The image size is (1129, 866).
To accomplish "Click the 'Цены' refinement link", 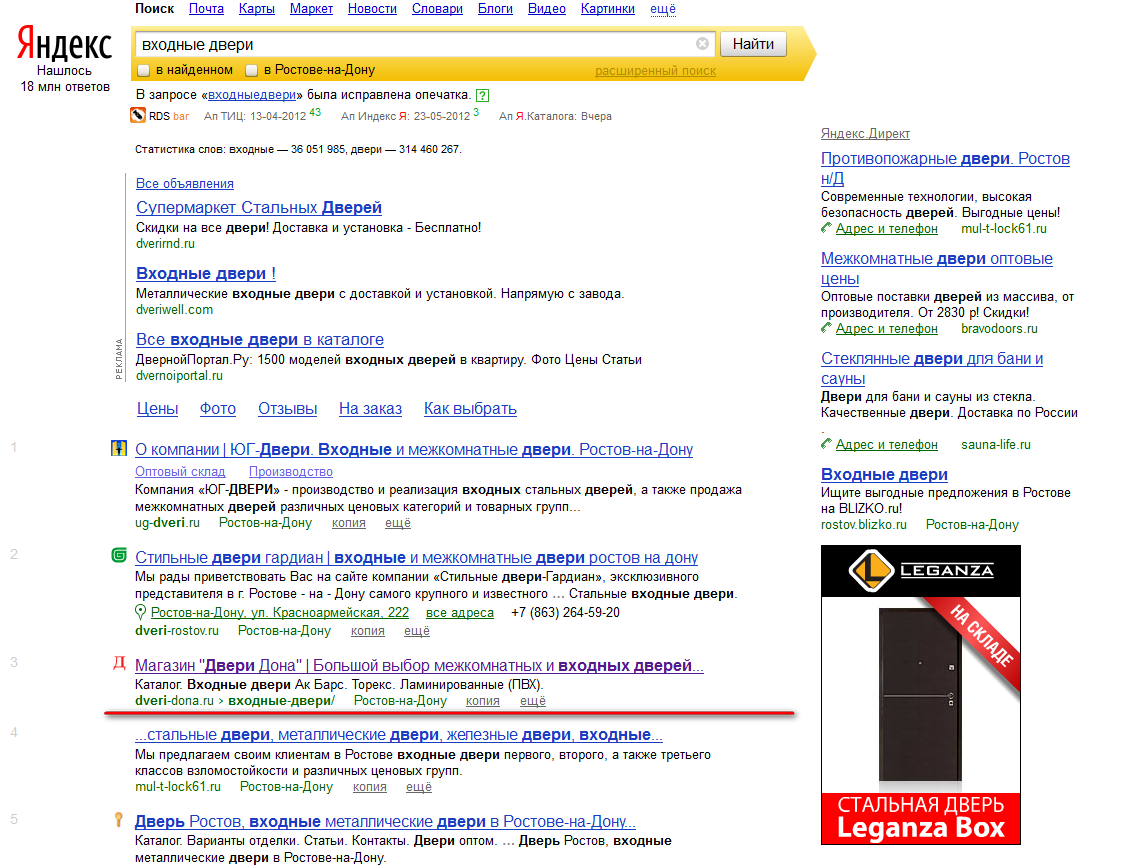I will 158,409.
